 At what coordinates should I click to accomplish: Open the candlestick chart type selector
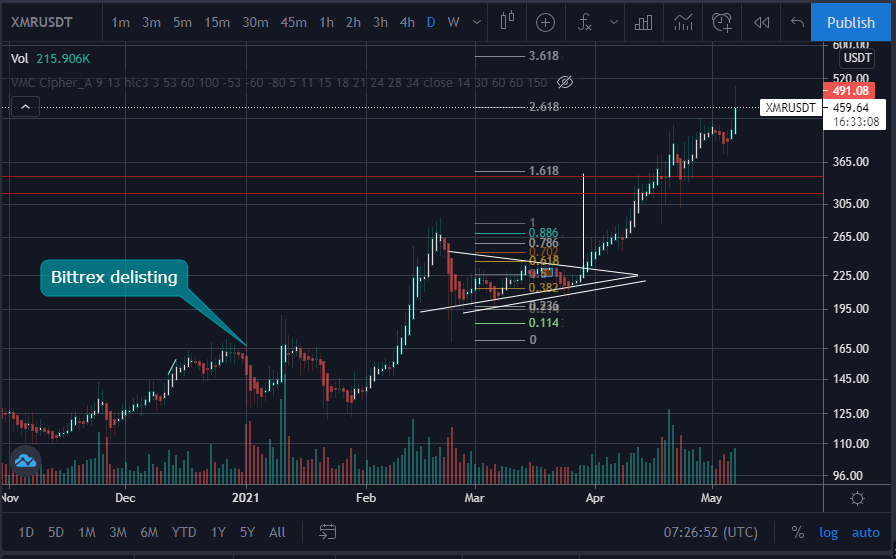pos(507,22)
